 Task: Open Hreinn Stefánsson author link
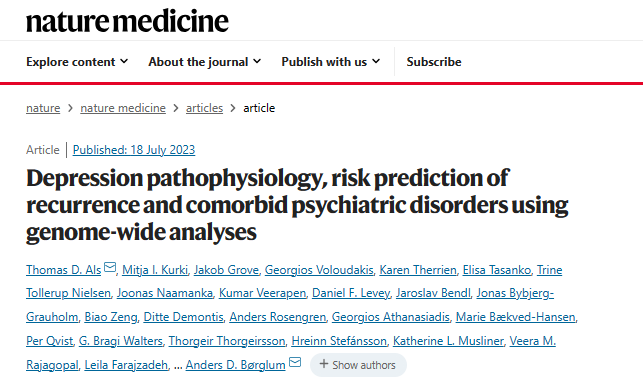(x=339, y=341)
